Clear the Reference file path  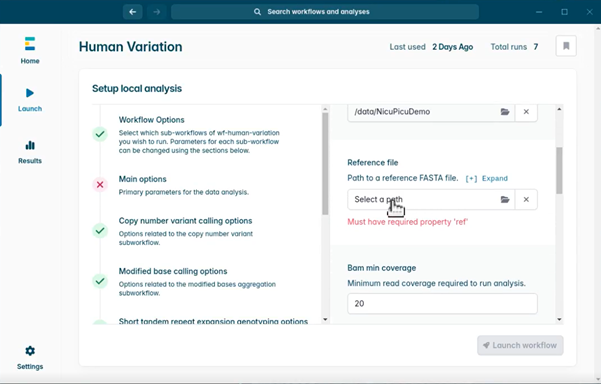(x=526, y=199)
